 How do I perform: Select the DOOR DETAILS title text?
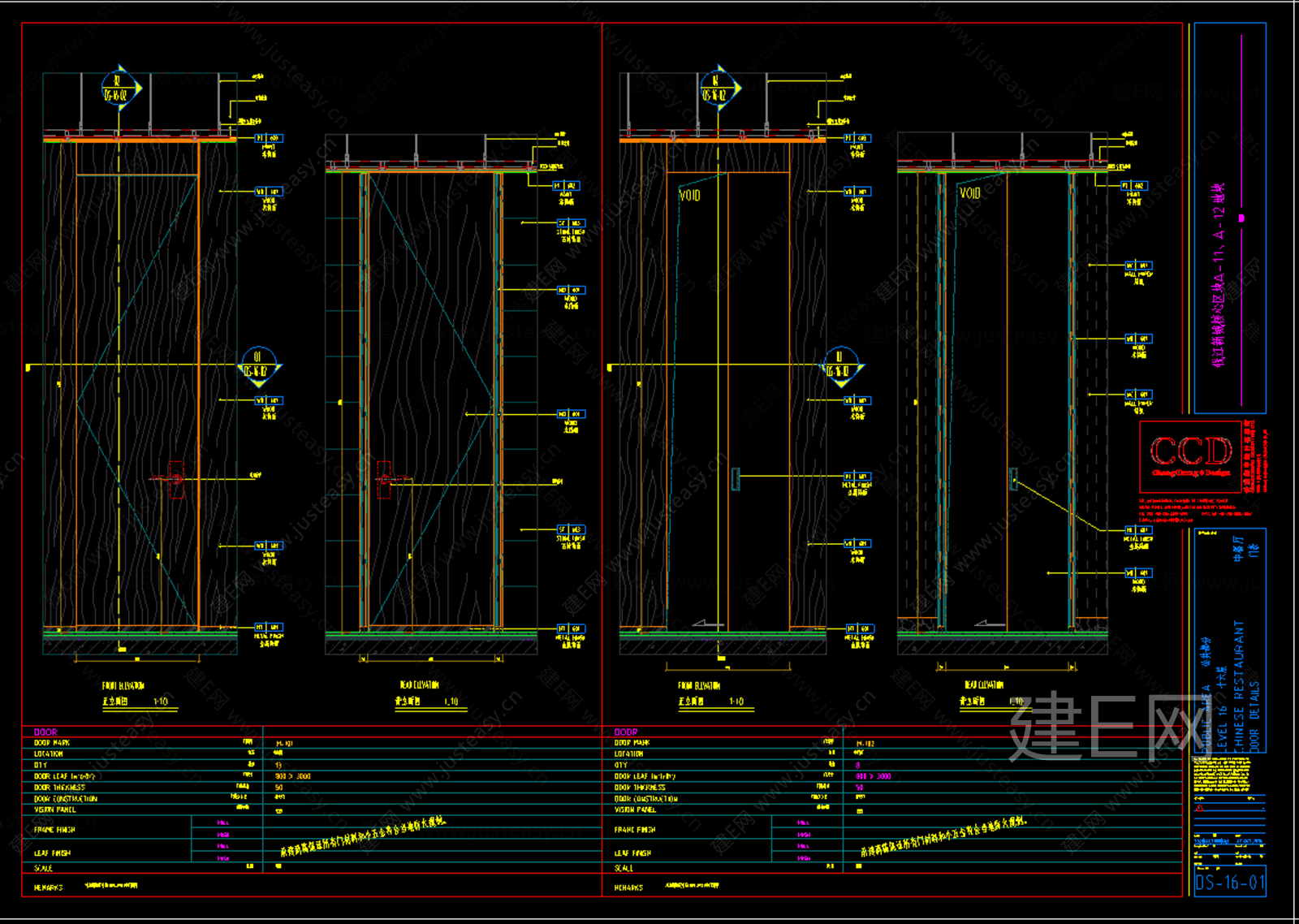click(1254, 716)
